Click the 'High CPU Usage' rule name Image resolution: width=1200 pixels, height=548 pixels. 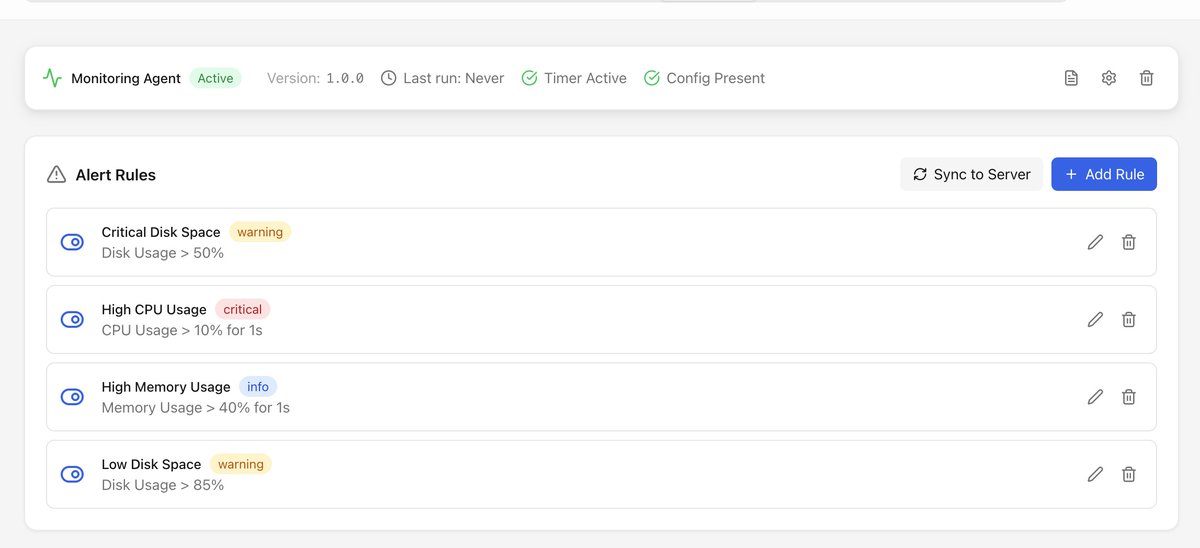tap(154, 309)
